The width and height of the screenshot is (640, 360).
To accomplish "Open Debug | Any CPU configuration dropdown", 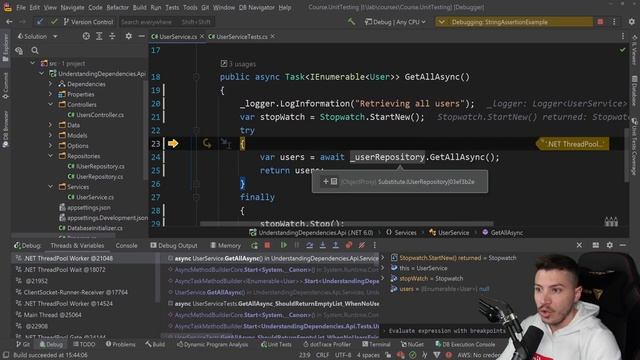I will pyautogui.click(x=395, y=22).
